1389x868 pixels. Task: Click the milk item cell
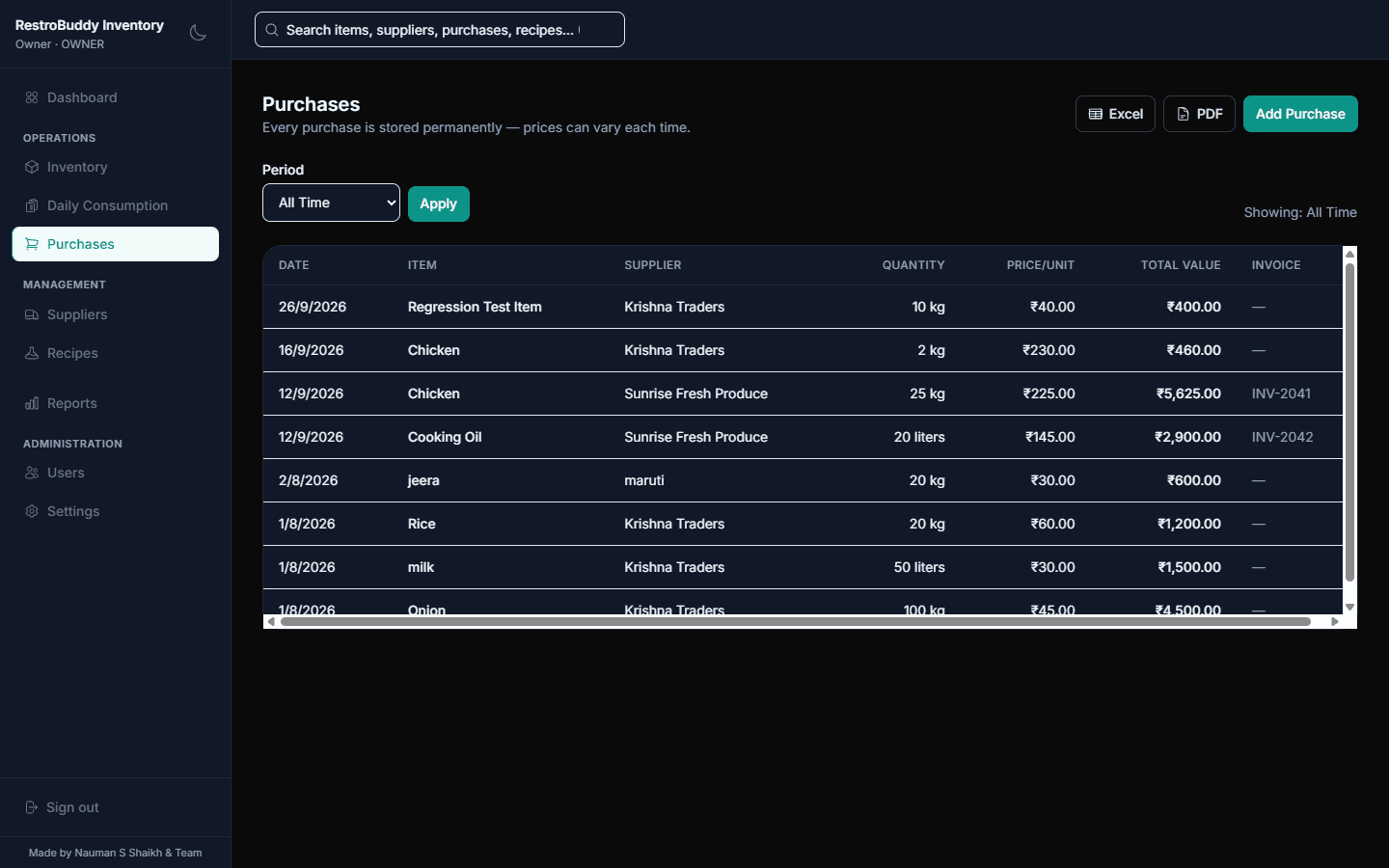pos(421,567)
